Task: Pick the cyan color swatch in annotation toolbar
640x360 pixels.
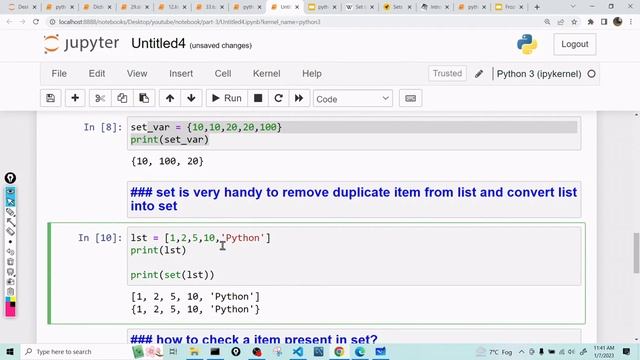Action: (x=8, y=300)
